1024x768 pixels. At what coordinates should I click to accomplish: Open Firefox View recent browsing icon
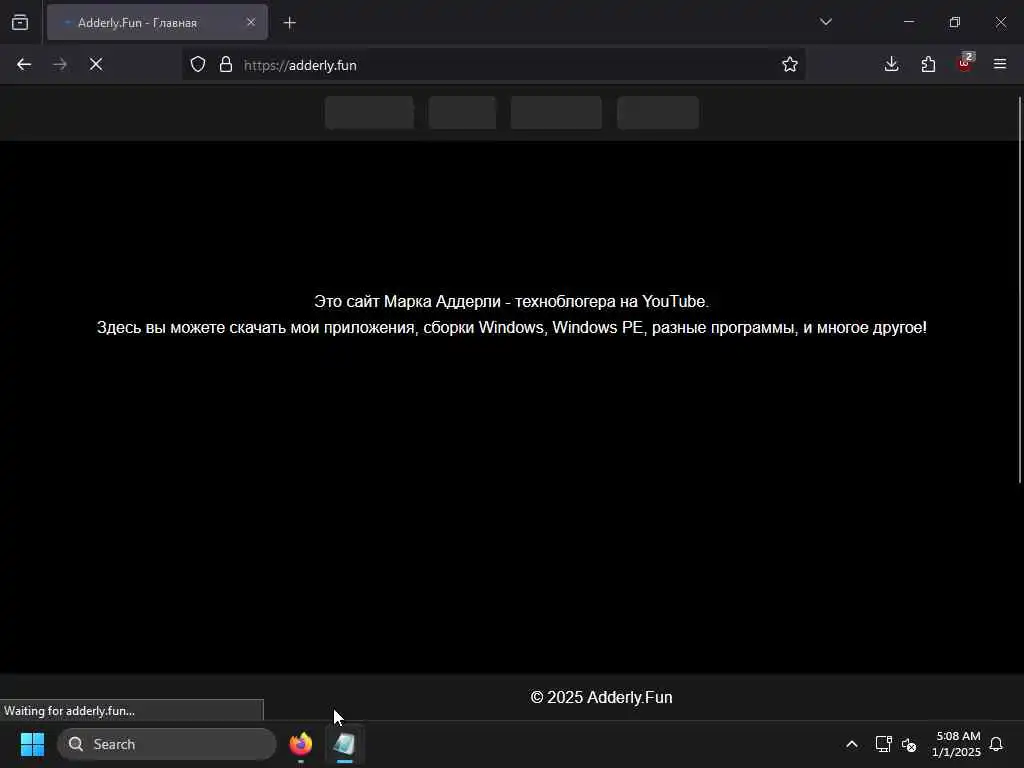[x=20, y=23]
